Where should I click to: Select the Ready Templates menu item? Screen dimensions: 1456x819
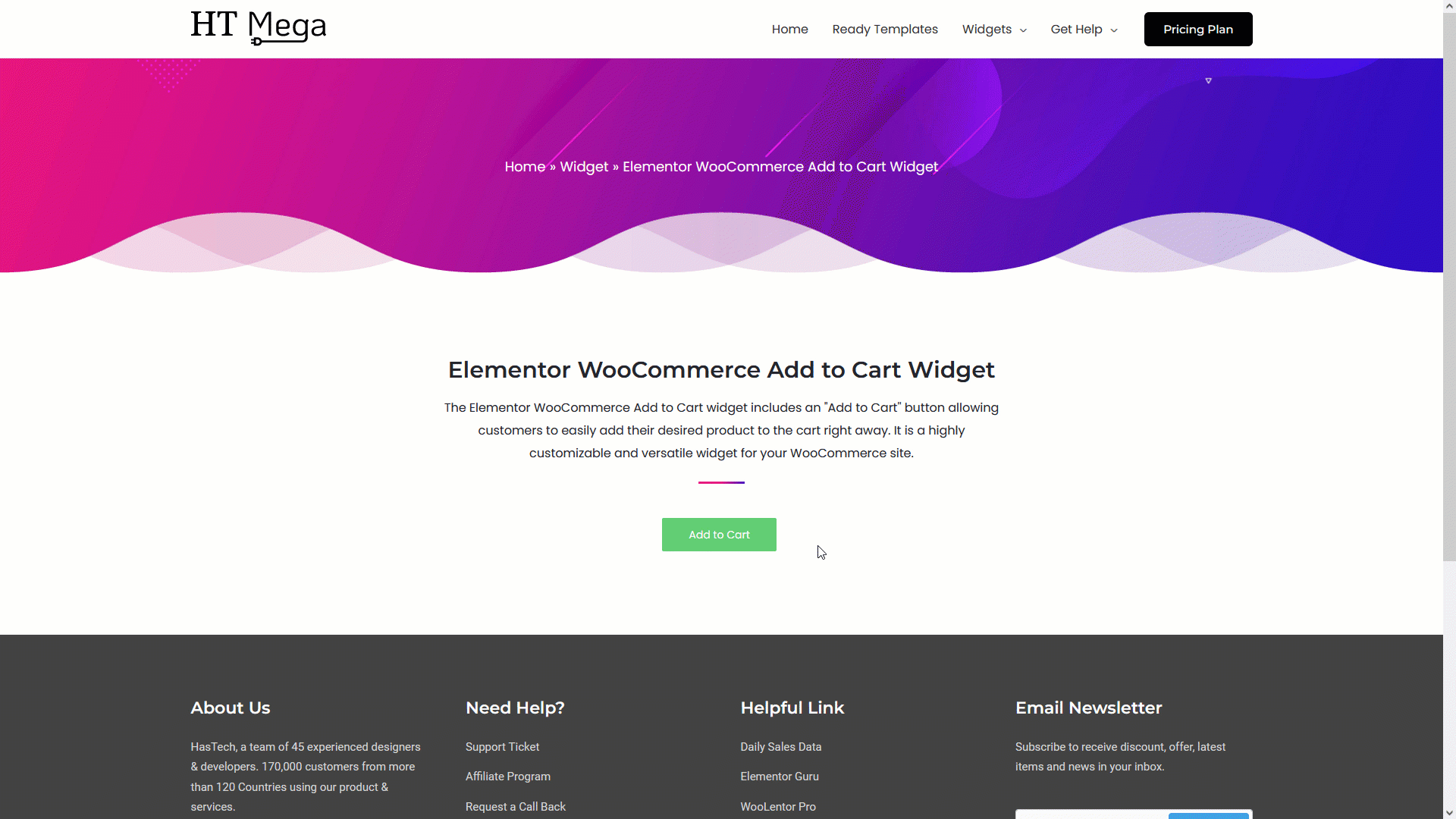(x=885, y=29)
